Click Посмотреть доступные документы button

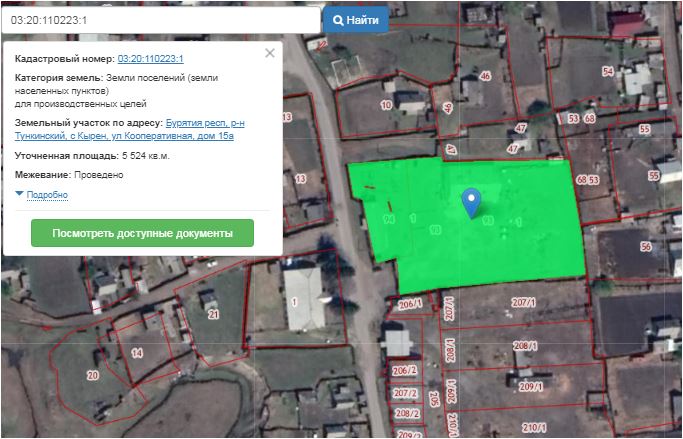(x=142, y=233)
